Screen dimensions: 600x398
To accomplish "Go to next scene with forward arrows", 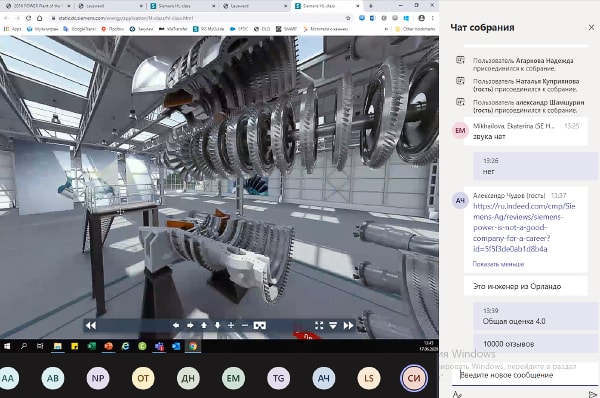I will point(348,325).
